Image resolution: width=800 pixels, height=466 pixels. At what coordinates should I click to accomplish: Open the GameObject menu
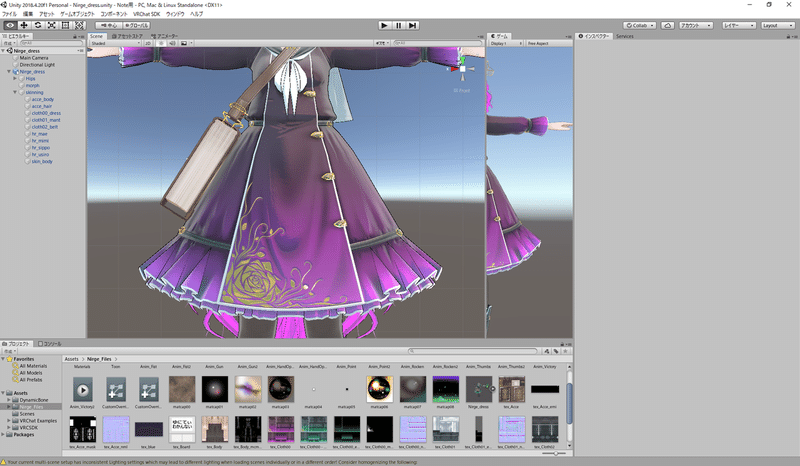[77, 14]
